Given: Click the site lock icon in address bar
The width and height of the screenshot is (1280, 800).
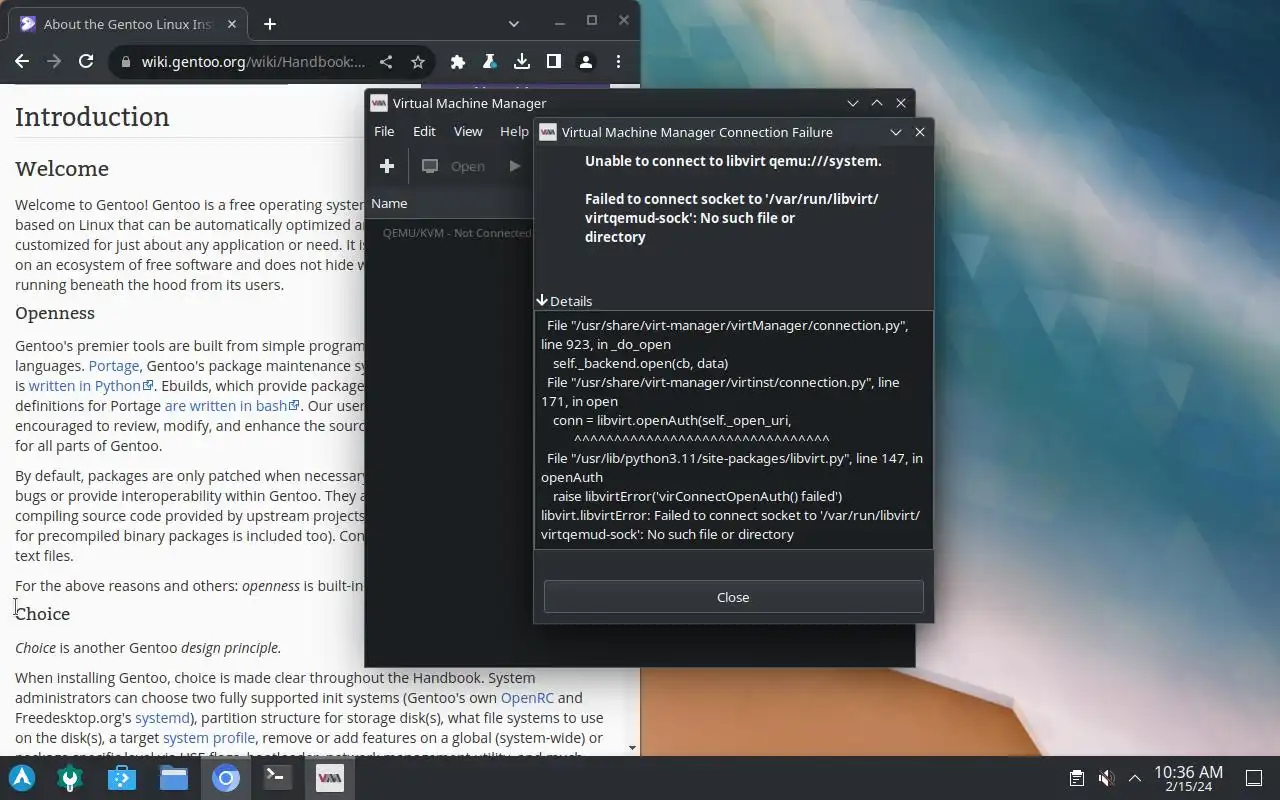Looking at the screenshot, I should (x=125, y=62).
